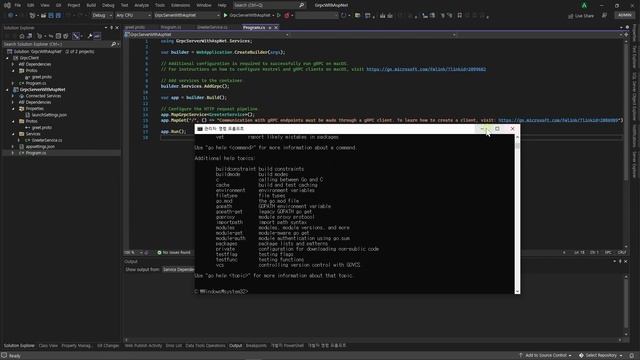This screenshot has height=360, width=640.
Task: Click Solution Explorer home icon
Action: tap(22, 36)
